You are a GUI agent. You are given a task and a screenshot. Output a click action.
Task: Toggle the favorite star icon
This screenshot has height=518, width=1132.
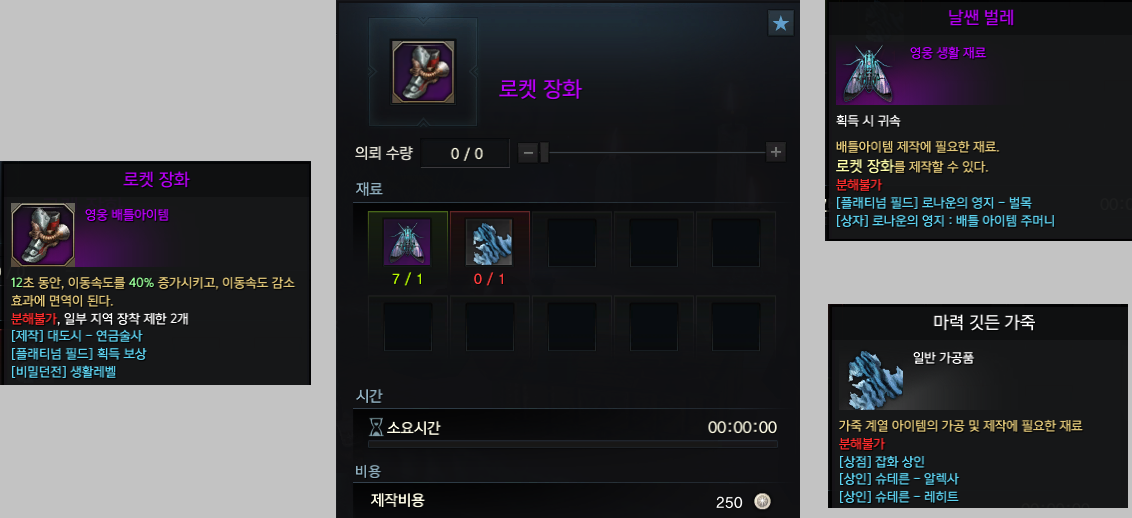pyautogui.click(x=780, y=24)
